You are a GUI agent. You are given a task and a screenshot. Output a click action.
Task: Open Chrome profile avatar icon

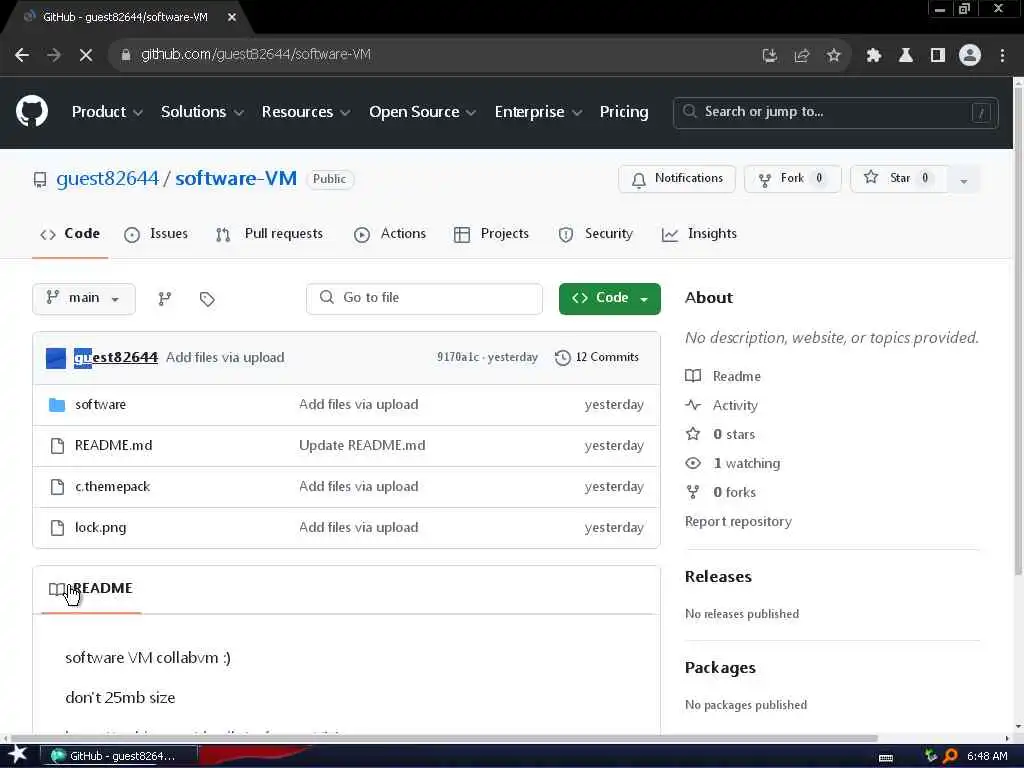coord(970,56)
